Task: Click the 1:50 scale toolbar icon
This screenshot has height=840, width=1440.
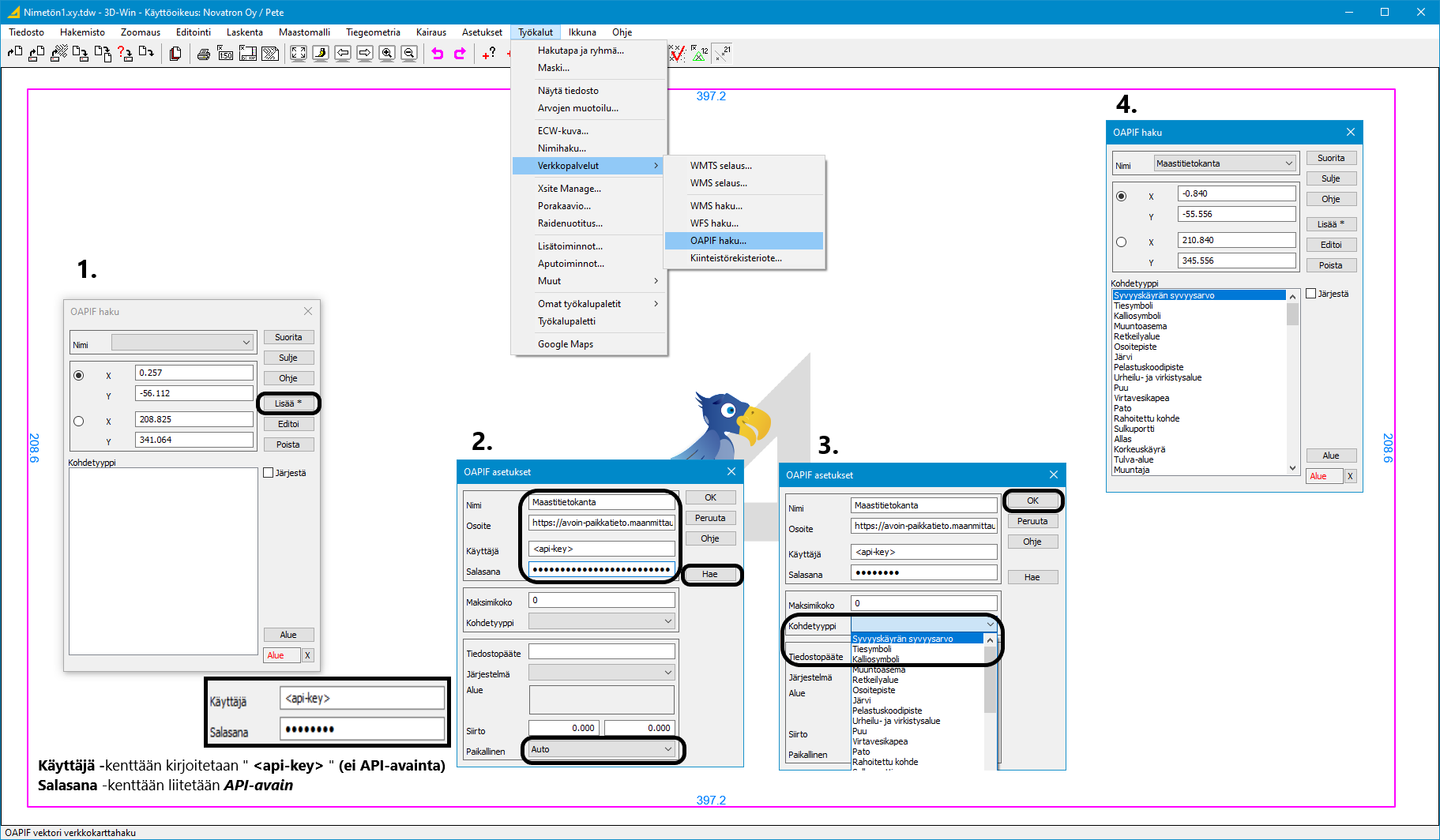Action: click(226, 54)
